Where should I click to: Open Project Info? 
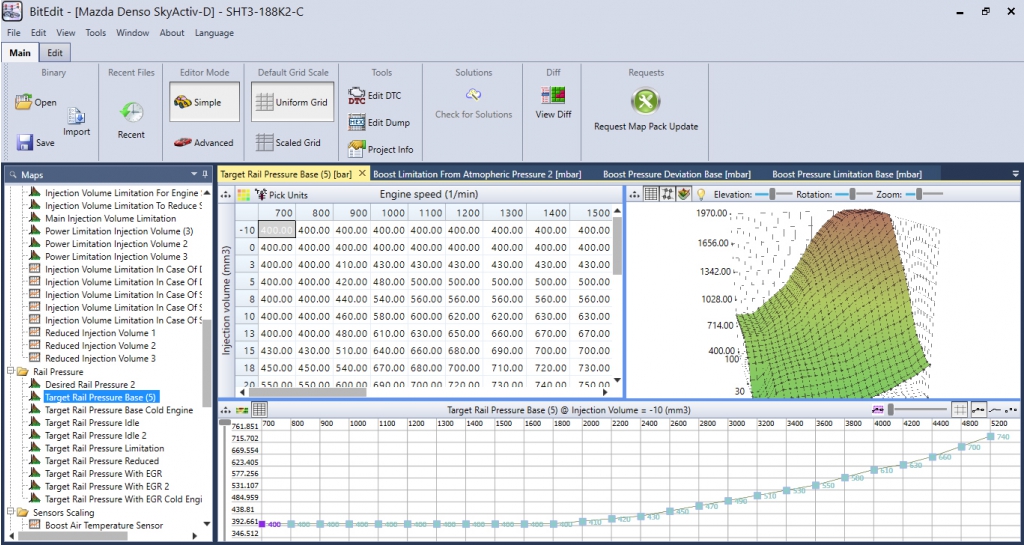[381, 149]
